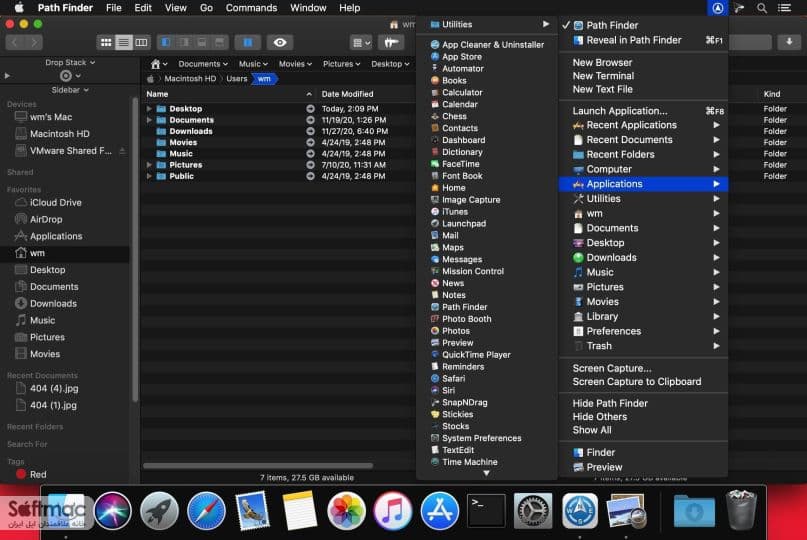Open the Siri icon in Dock
The height and width of the screenshot is (540, 807).
pos(113,511)
